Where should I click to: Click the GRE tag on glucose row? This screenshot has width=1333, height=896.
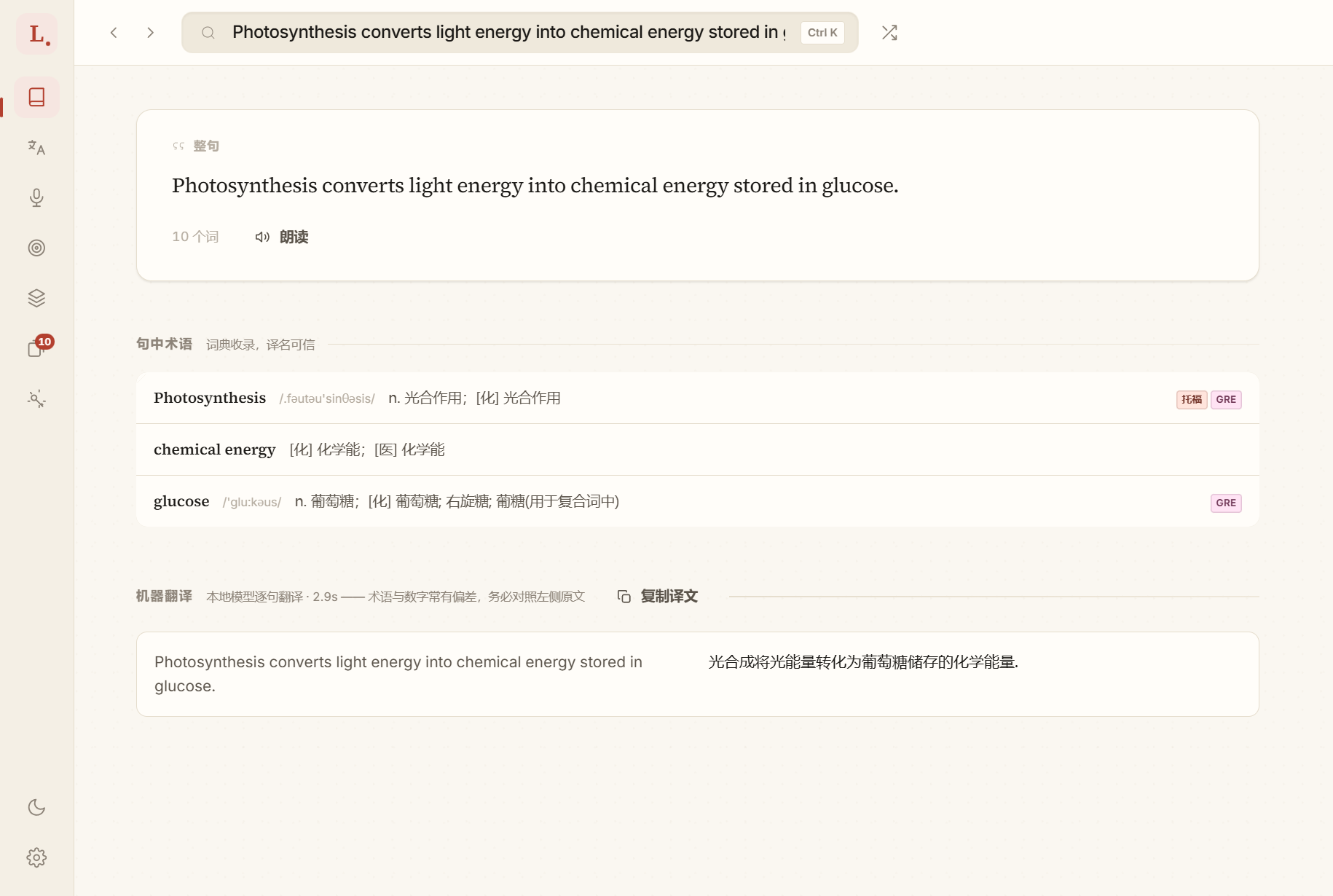1226,503
